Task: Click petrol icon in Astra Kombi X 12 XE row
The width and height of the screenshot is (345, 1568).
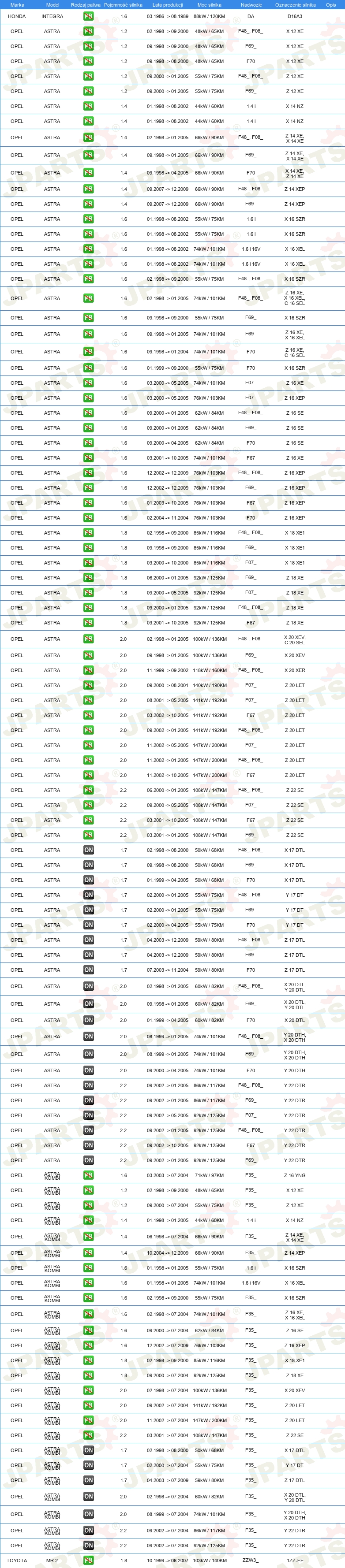Action: (88, 1190)
